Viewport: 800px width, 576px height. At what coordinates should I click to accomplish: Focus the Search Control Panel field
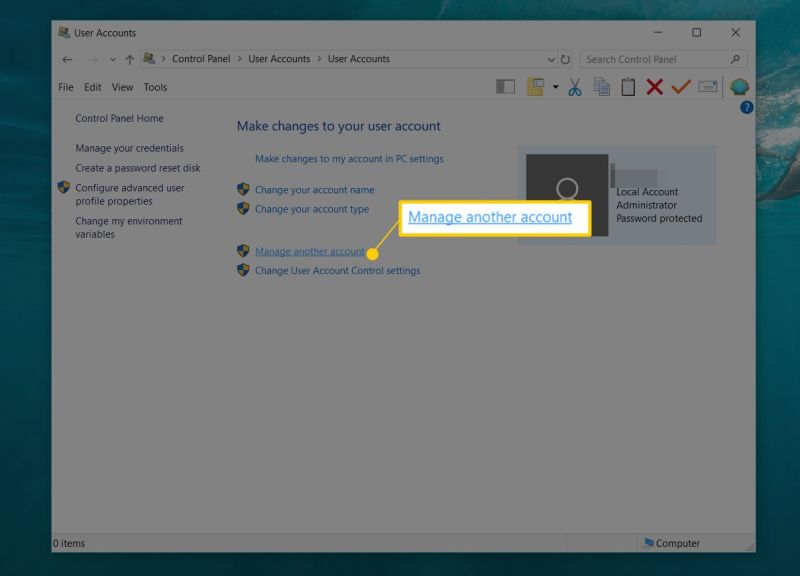click(663, 59)
